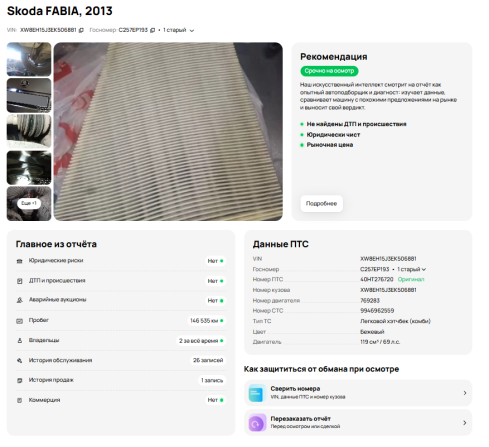Viewport: 489px width, 447px height.
Task: Click the СТС number '9946962559'
Action: click(x=377, y=311)
